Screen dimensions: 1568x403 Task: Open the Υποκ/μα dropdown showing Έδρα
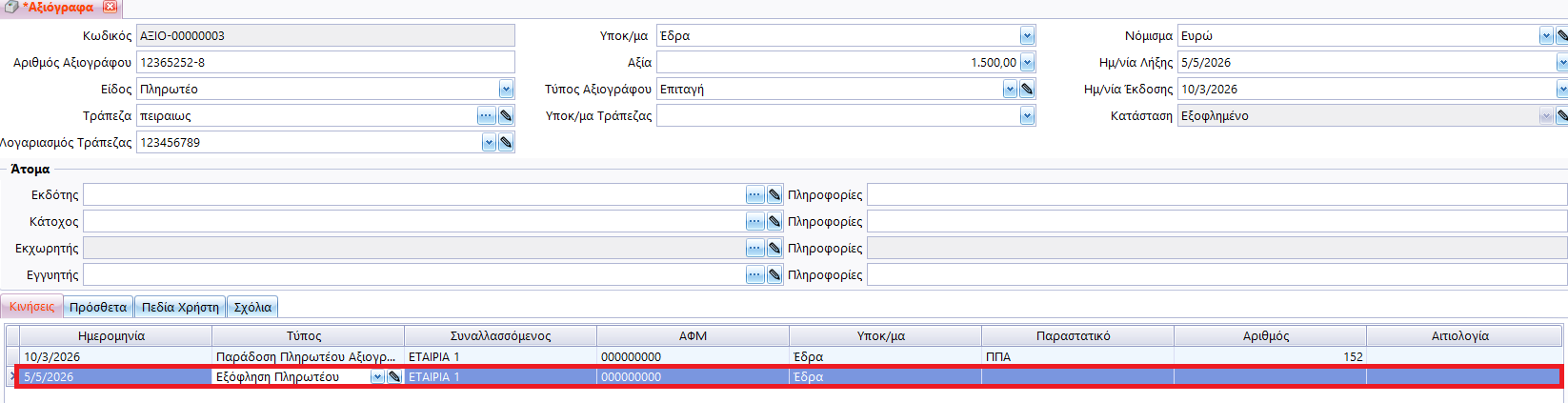click(x=1027, y=36)
